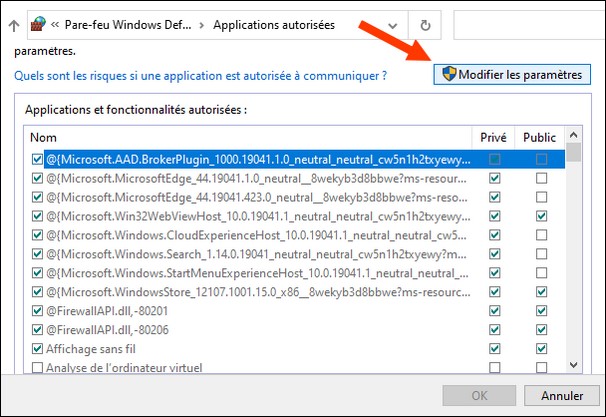Toggle Affichage sans fil name checkbox
Image resolution: width=606 pixels, height=417 pixels.
tap(37, 348)
